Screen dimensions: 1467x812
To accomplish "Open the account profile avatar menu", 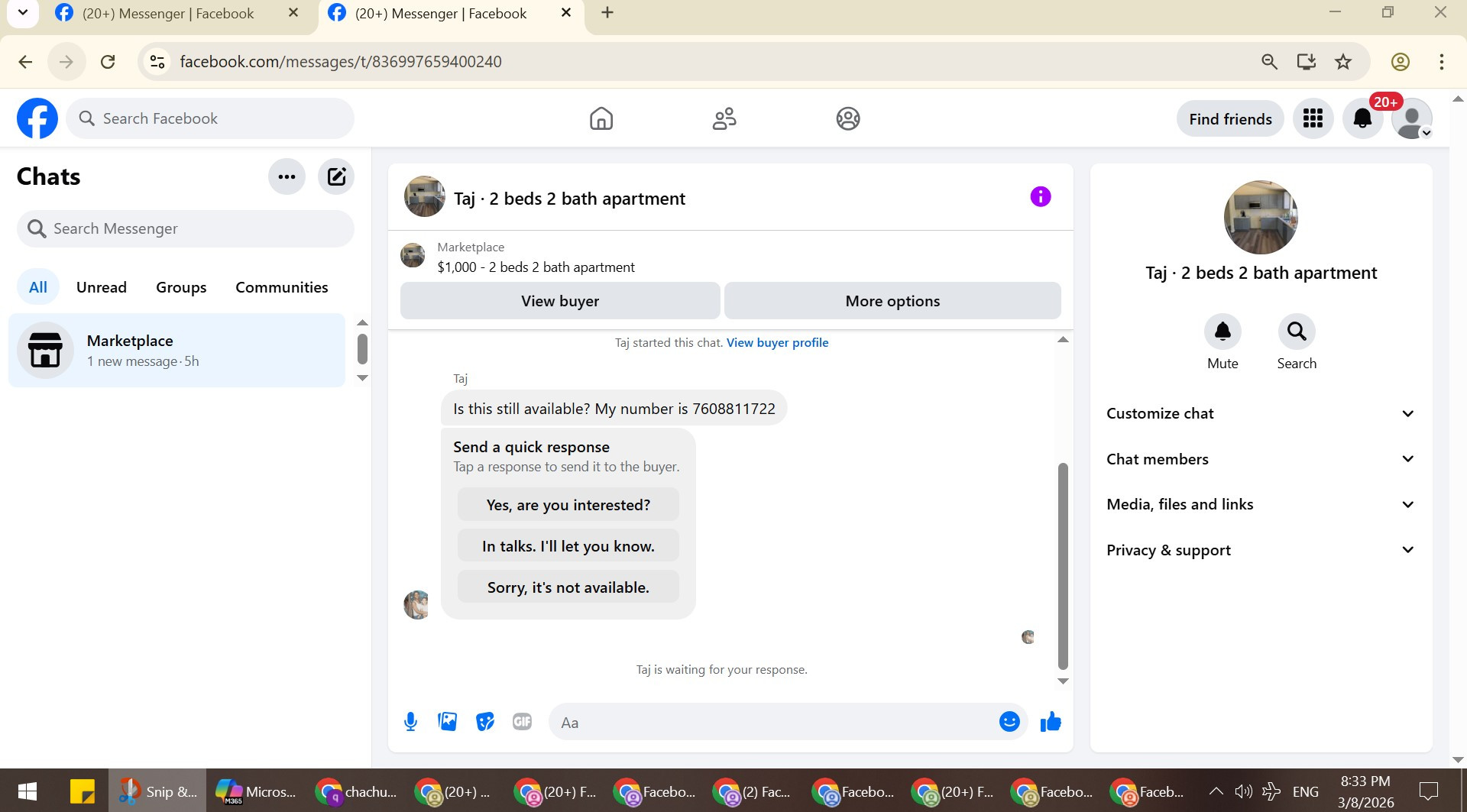I will [1412, 118].
